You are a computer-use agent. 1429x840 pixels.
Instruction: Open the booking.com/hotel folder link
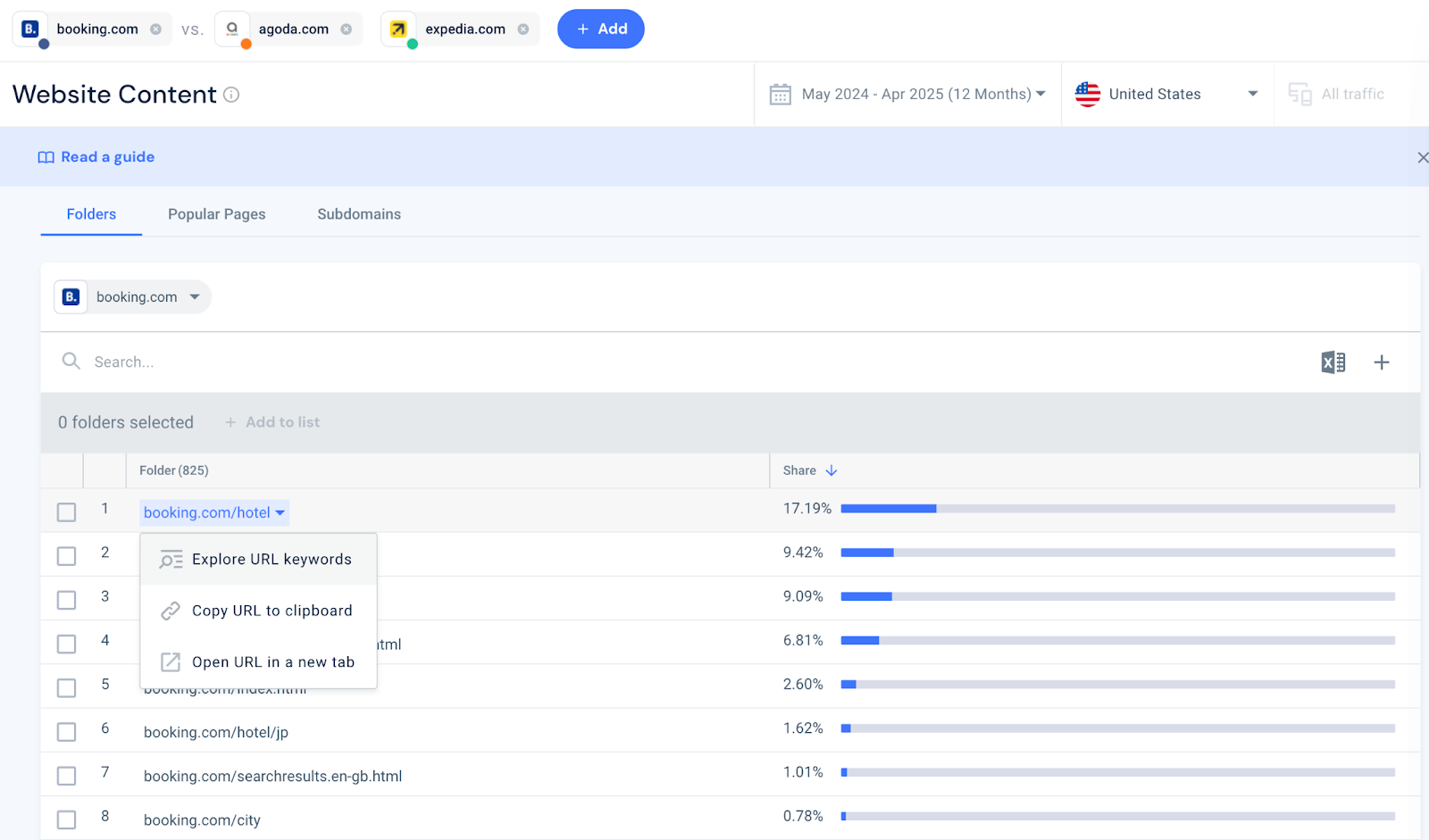tap(207, 512)
